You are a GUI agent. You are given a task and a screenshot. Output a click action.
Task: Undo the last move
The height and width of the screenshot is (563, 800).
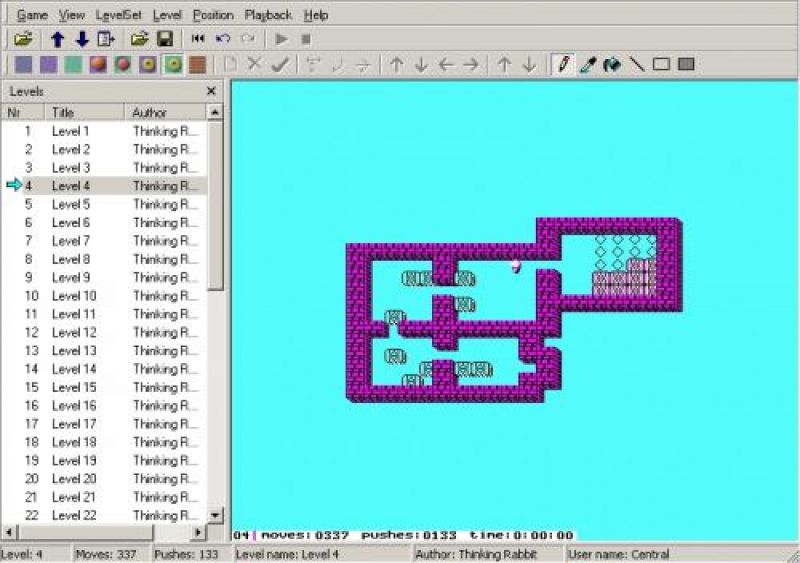pyautogui.click(x=223, y=39)
